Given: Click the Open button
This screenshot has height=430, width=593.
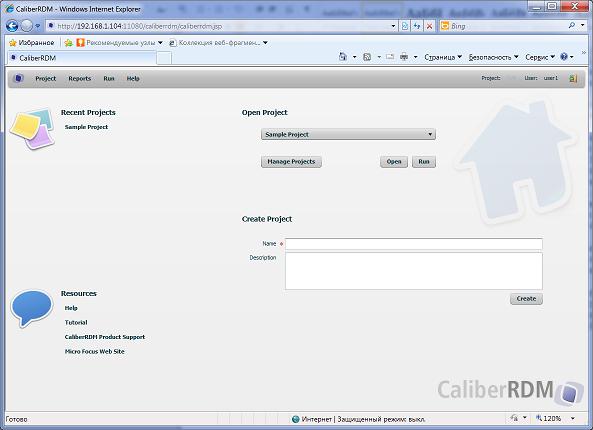Looking at the screenshot, I should (x=394, y=161).
